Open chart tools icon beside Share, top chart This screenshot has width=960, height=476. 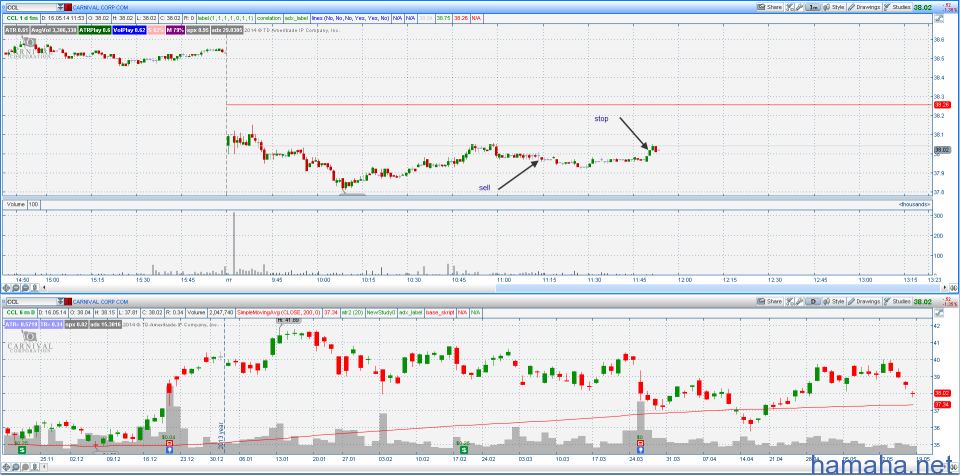(789, 7)
